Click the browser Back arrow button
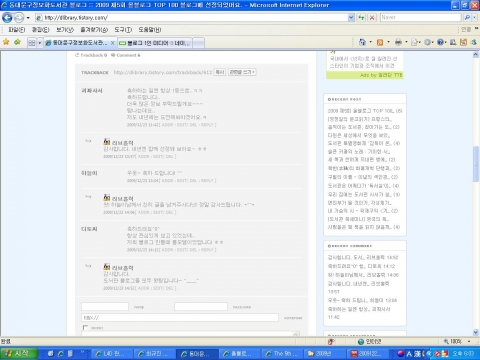The image size is (480, 360). point(7,17)
